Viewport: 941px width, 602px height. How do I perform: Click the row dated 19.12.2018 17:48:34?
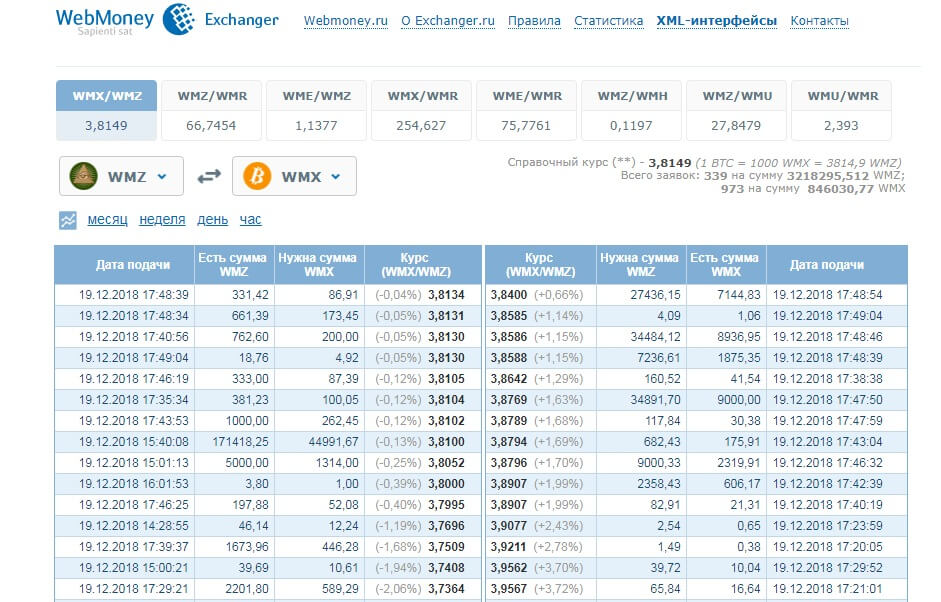click(x=268, y=316)
